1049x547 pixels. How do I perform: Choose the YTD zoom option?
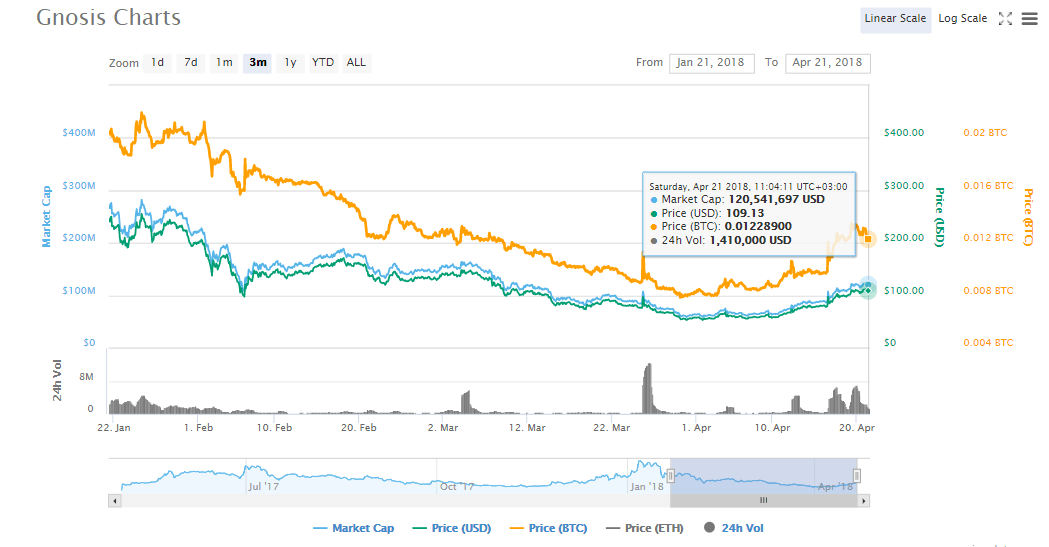(x=323, y=62)
